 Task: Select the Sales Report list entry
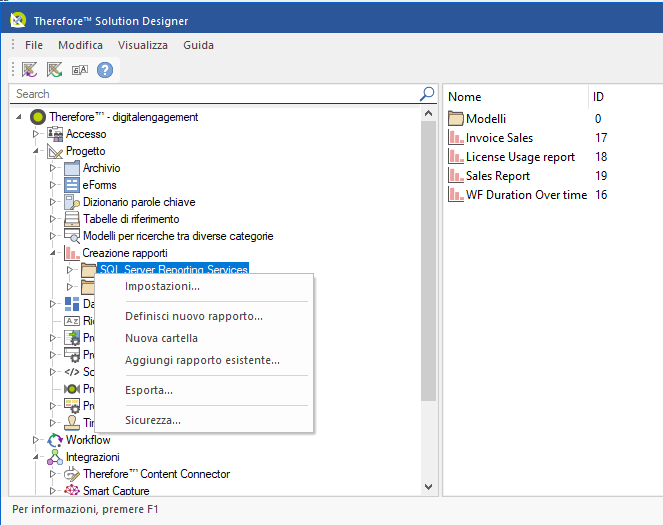498,176
